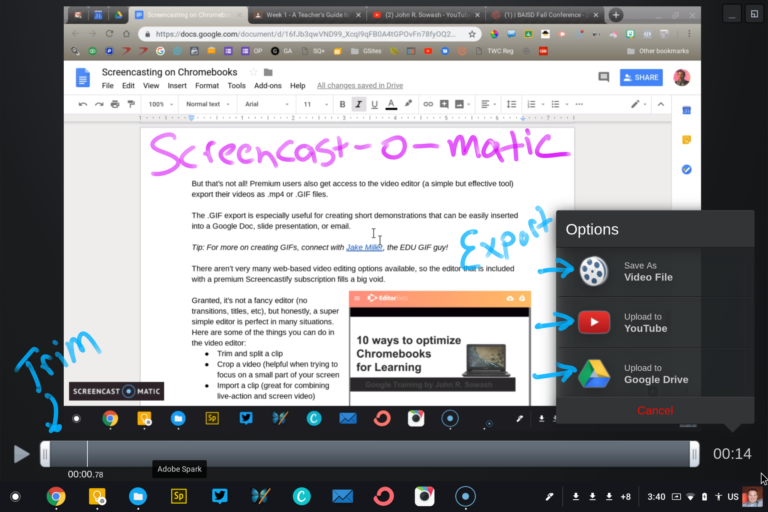The height and width of the screenshot is (512, 768).
Task: Add a comment from the Docs toolbar
Action: pos(444,104)
